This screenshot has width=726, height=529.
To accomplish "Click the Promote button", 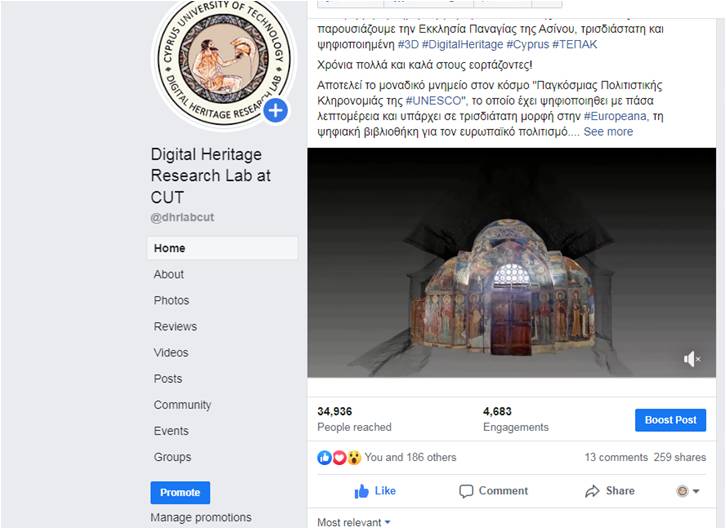I will (x=180, y=492).
